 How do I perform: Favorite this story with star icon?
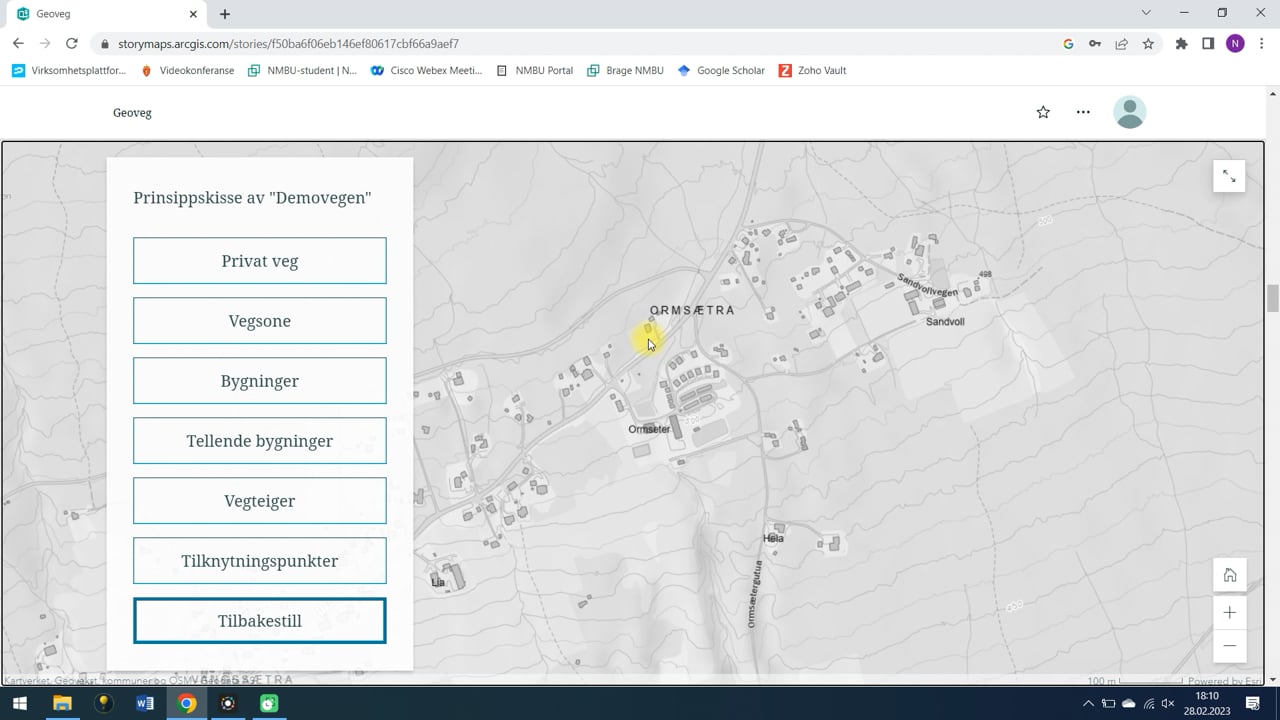pos(1043,112)
